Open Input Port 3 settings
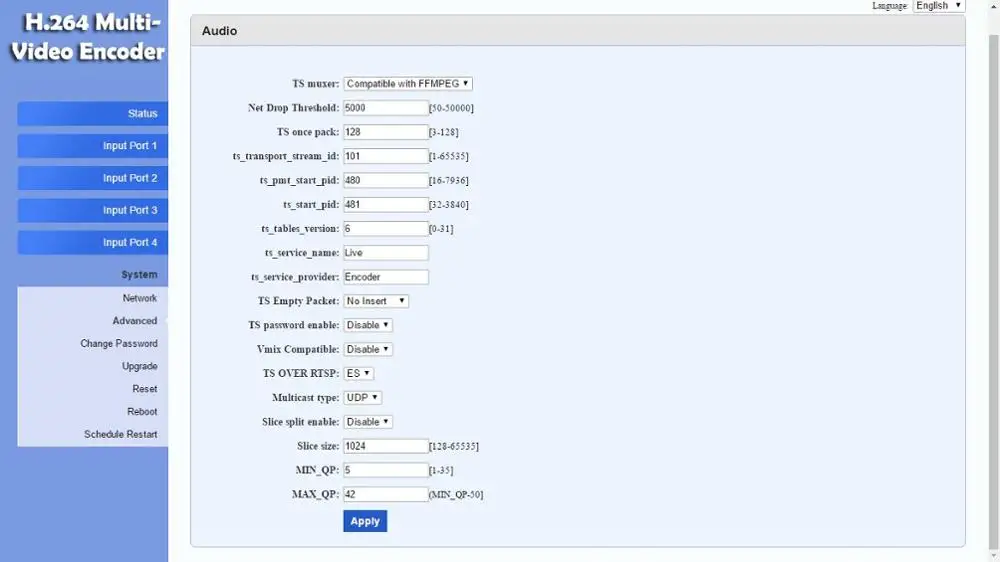 pyautogui.click(x=93, y=210)
